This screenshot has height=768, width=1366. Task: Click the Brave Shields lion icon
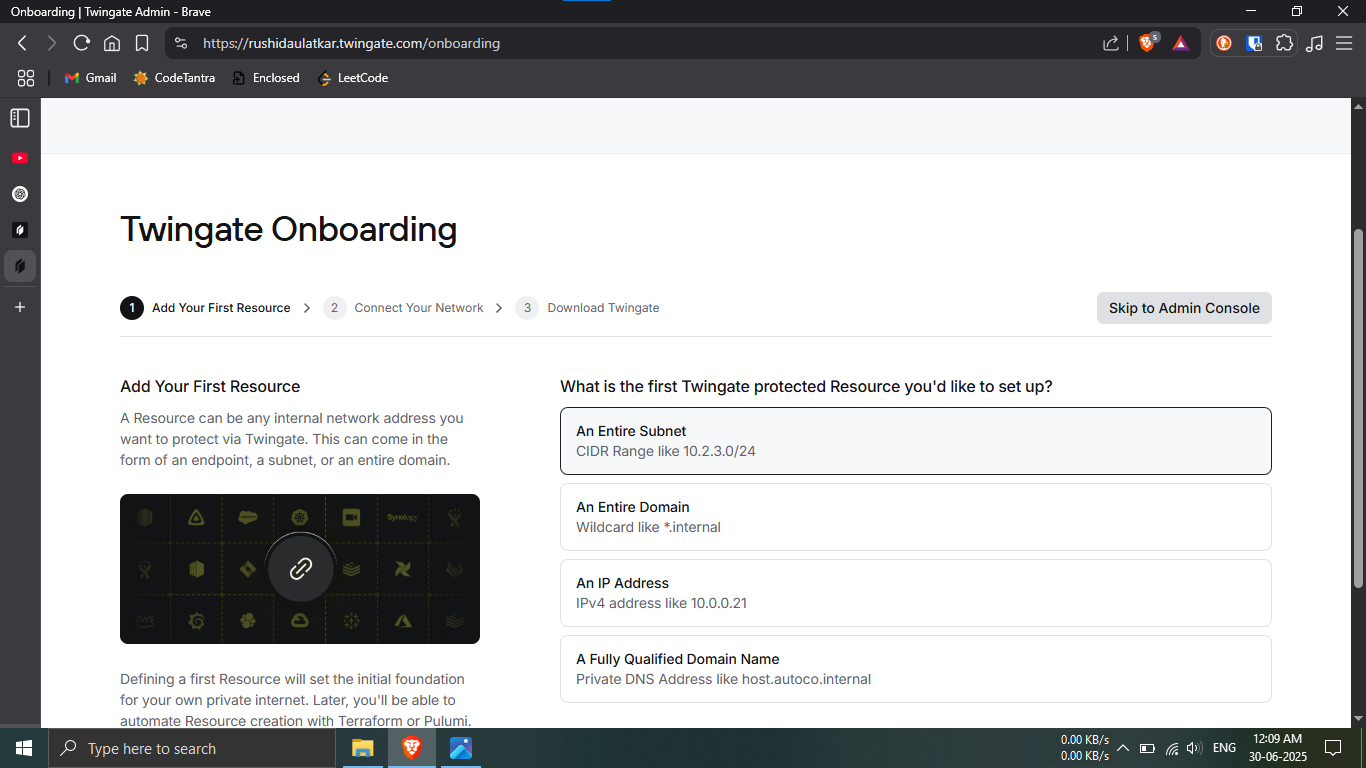(1147, 43)
